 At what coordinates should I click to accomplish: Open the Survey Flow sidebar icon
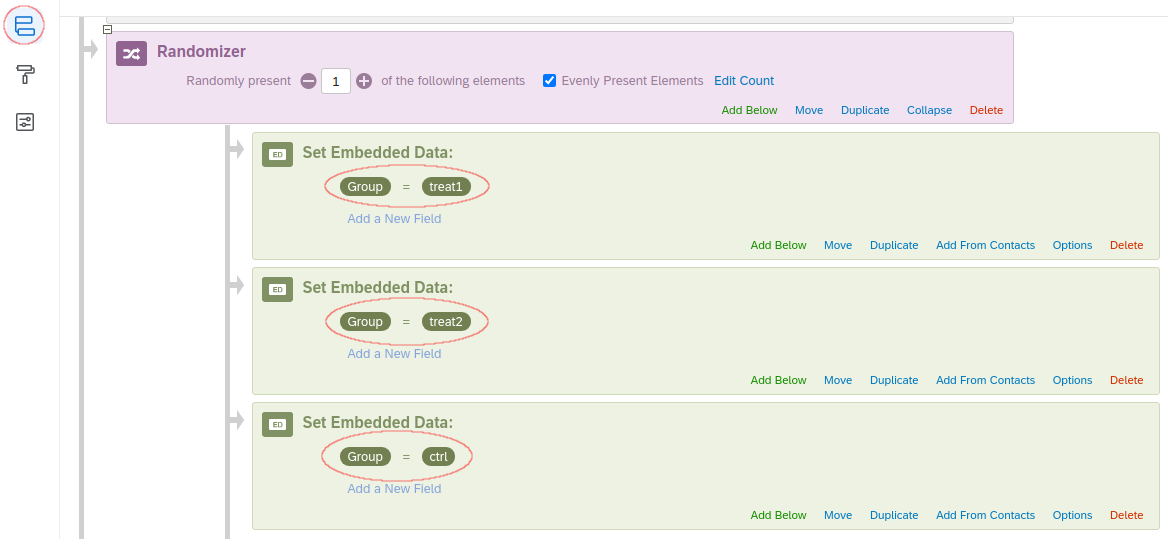tap(25, 26)
